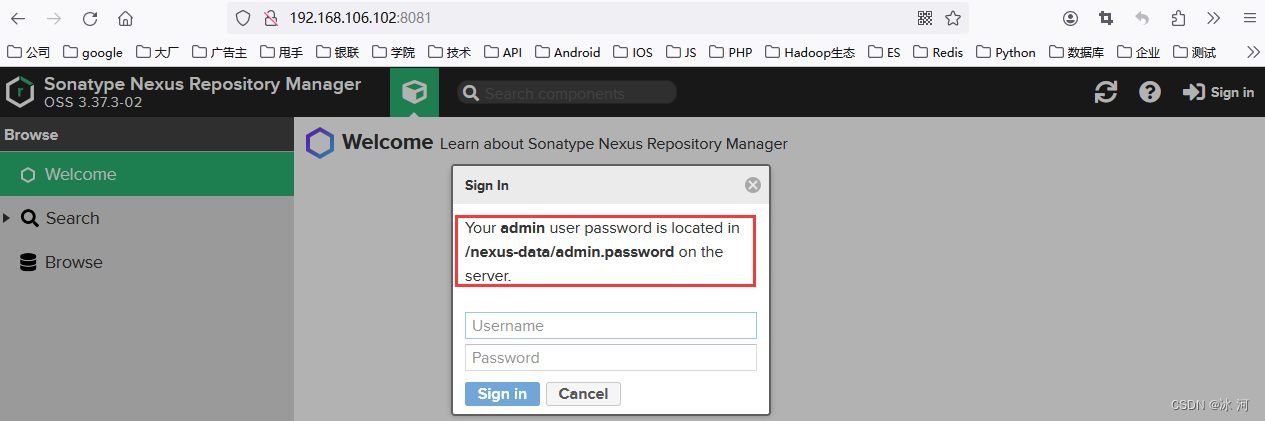The width and height of the screenshot is (1265, 421).
Task: Expand more toolbar tools chevron
Action: 1214,18
